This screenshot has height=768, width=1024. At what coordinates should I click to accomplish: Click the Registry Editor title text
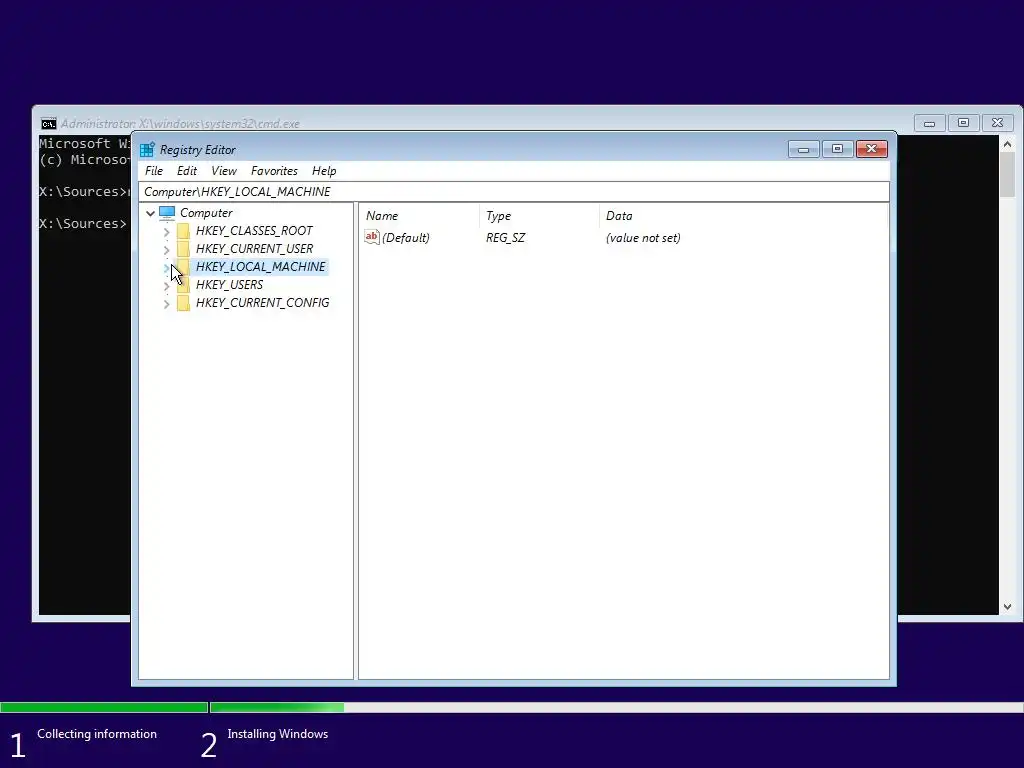coord(197,150)
